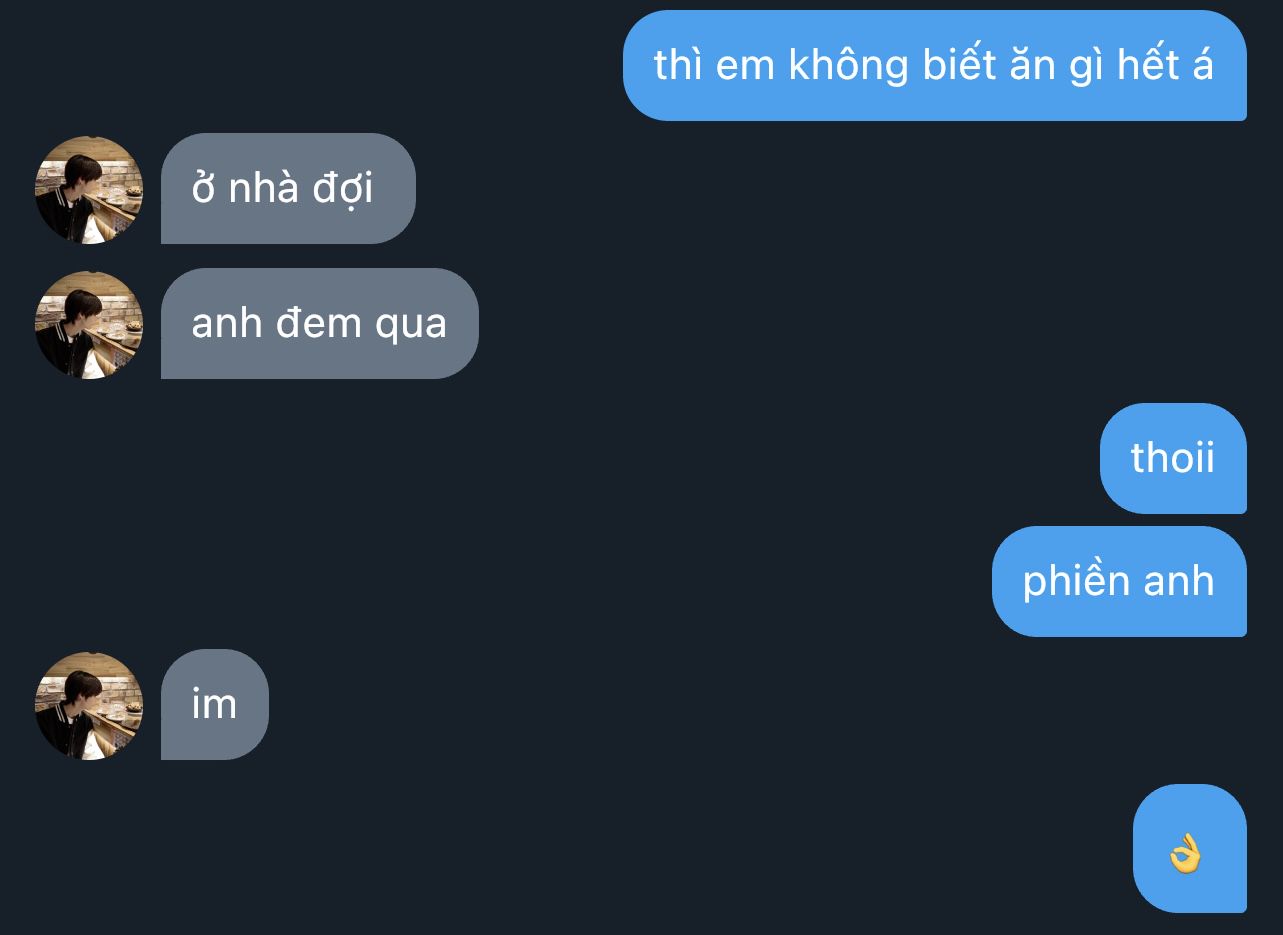The height and width of the screenshot is (935, 1283).
Task: Select the "phiền anh" message bubble
Action: (x=1119, y=581)
